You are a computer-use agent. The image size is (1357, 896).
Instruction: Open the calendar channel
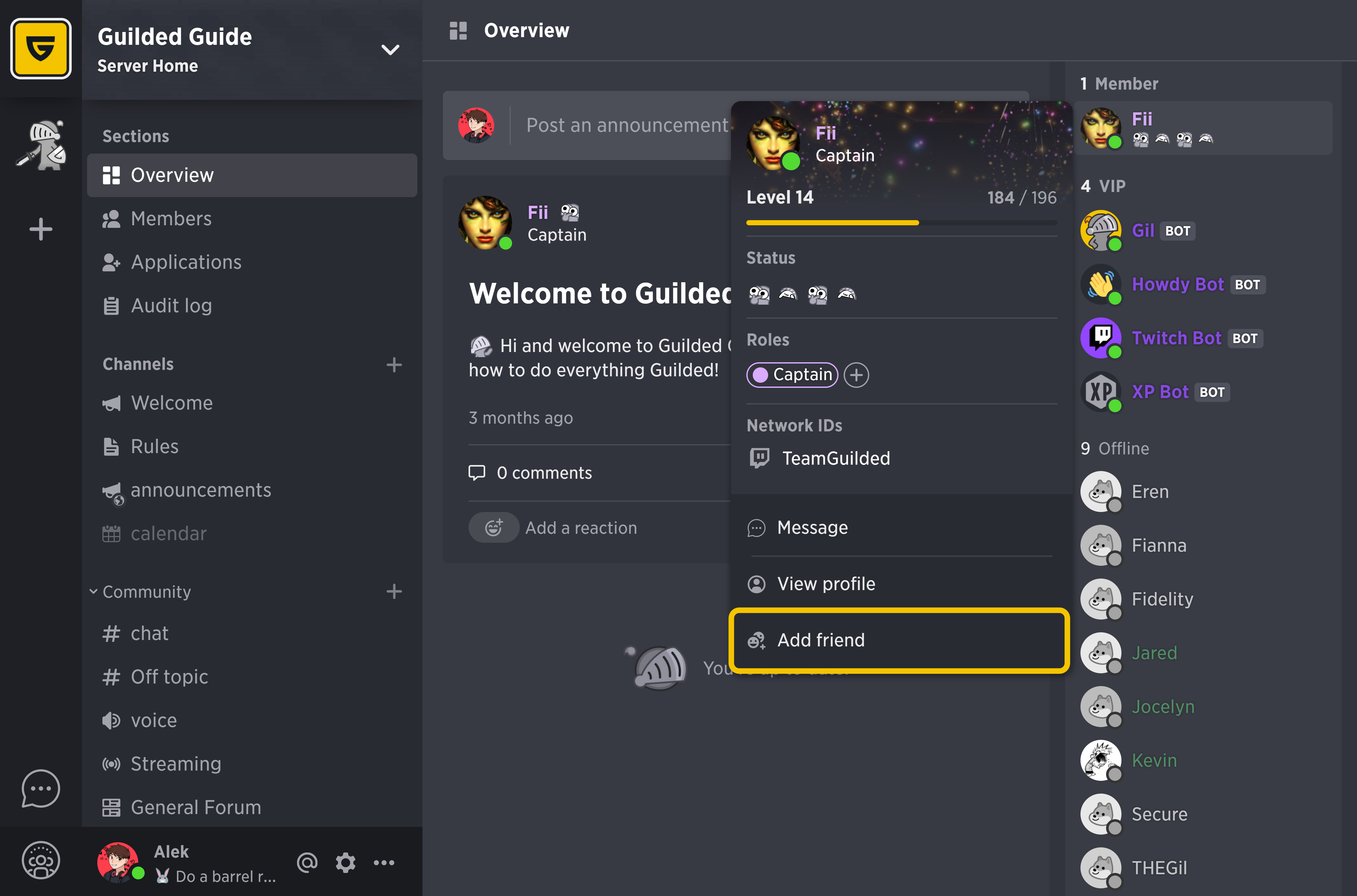point(252,533)
